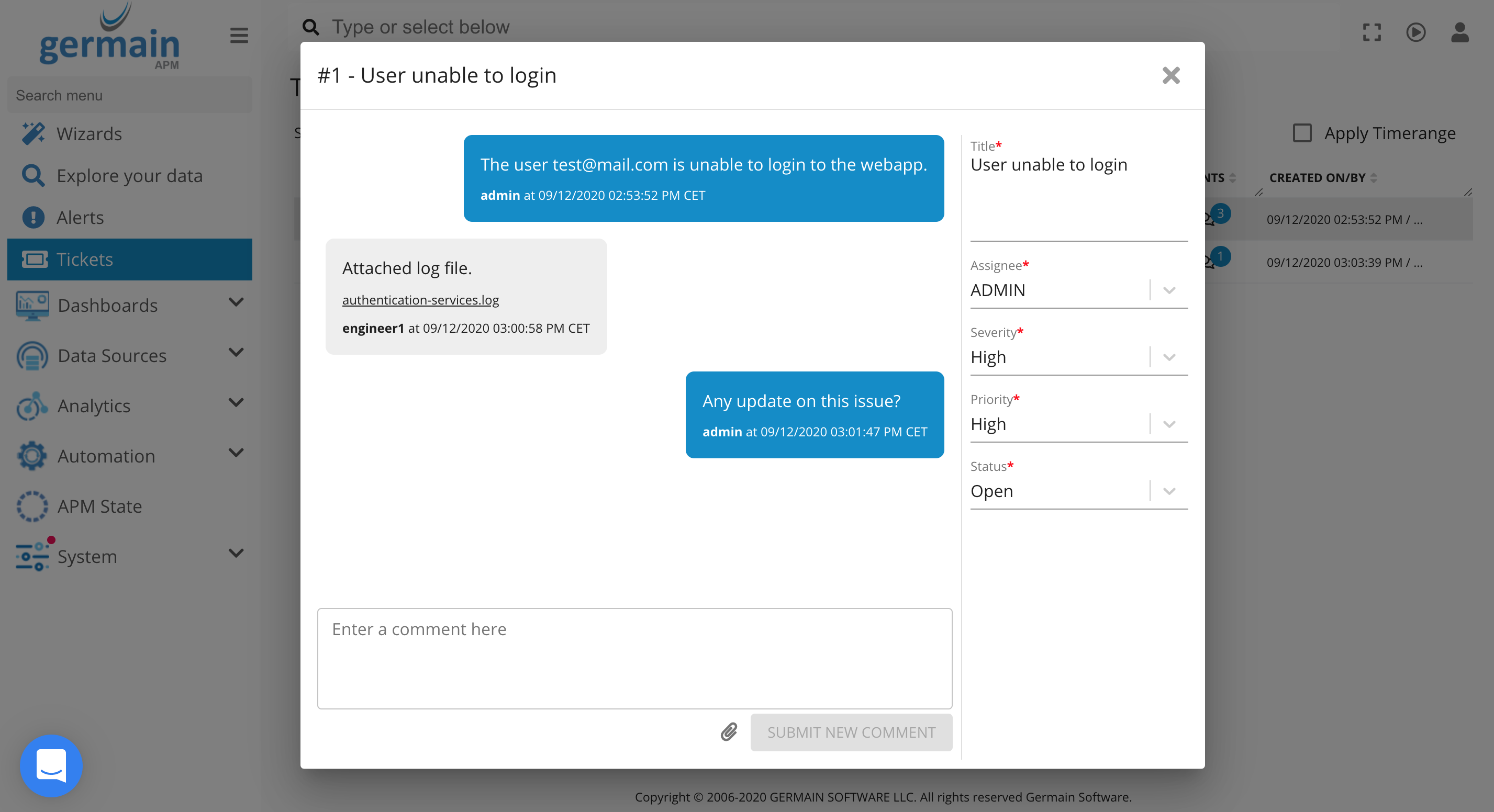Open the Status dropdown
The height and width of the screenshot is (812, 1494).
coord(1168,491)
